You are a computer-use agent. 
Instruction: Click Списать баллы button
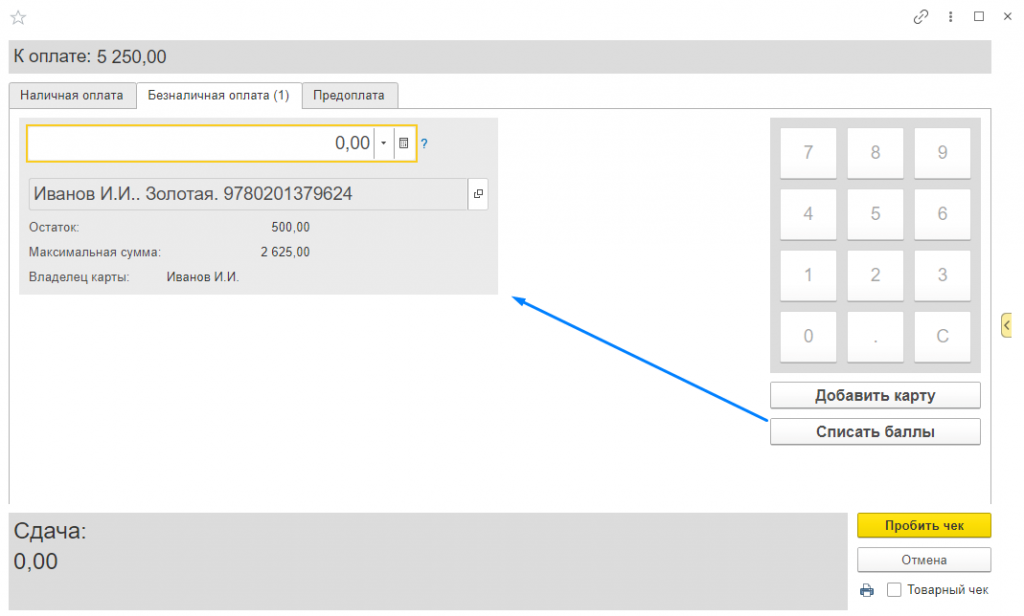pos(875,432)
